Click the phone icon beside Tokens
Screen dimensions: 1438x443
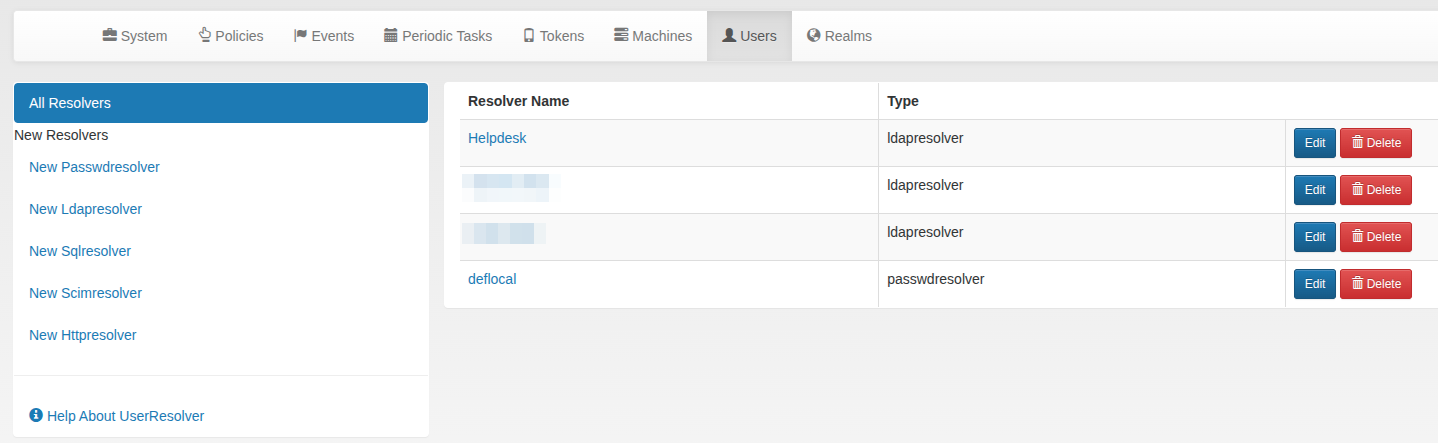point(529,36)
